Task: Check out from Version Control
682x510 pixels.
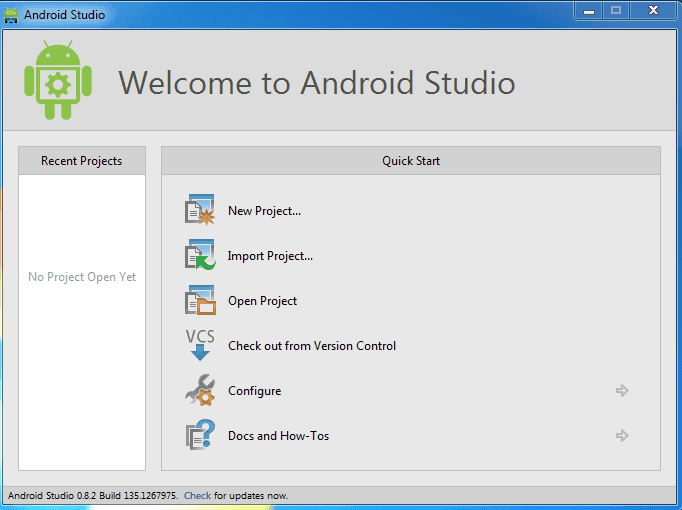Action: click(x=312, y=346)
